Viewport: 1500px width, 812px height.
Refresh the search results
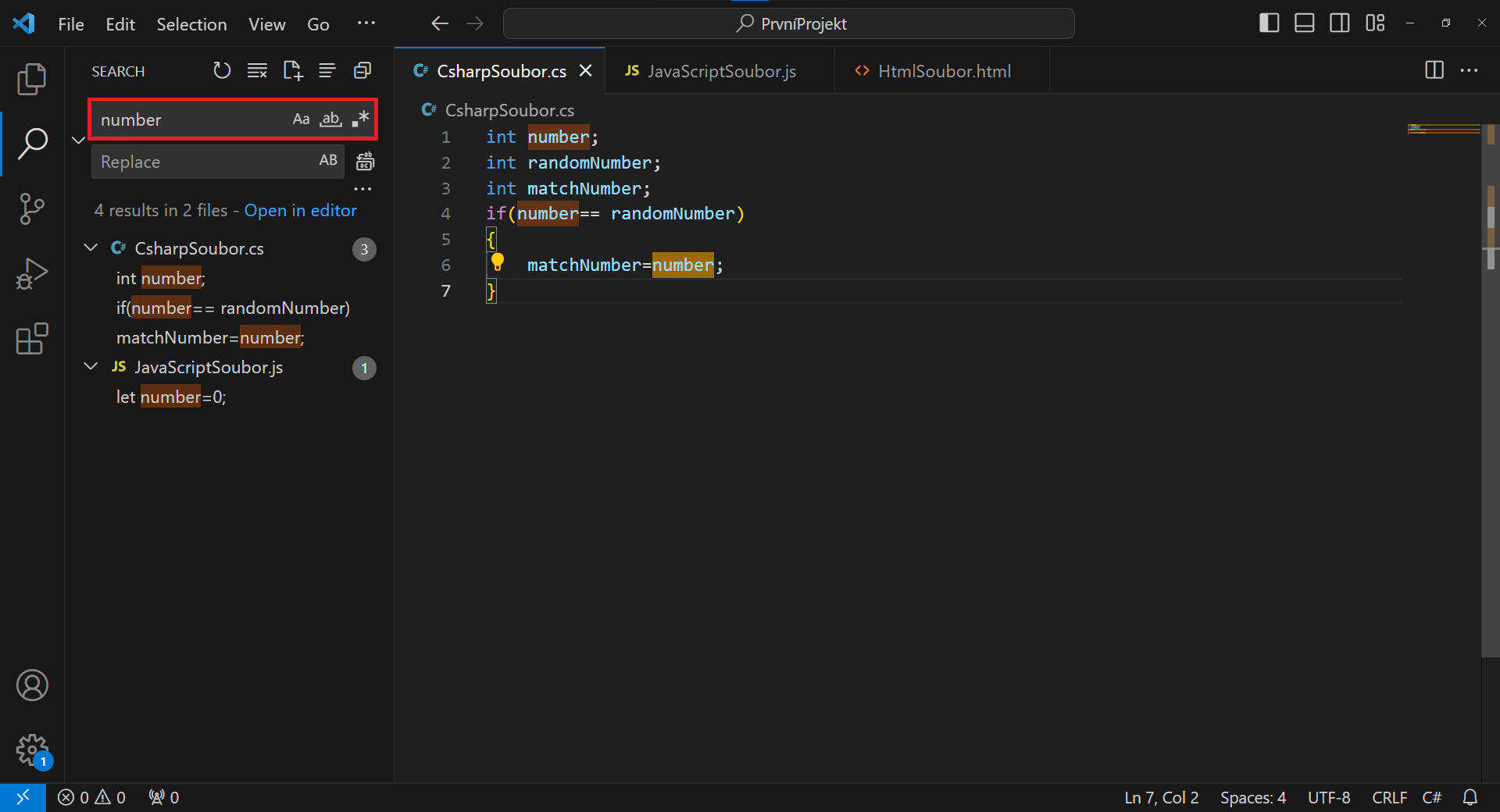222,70
